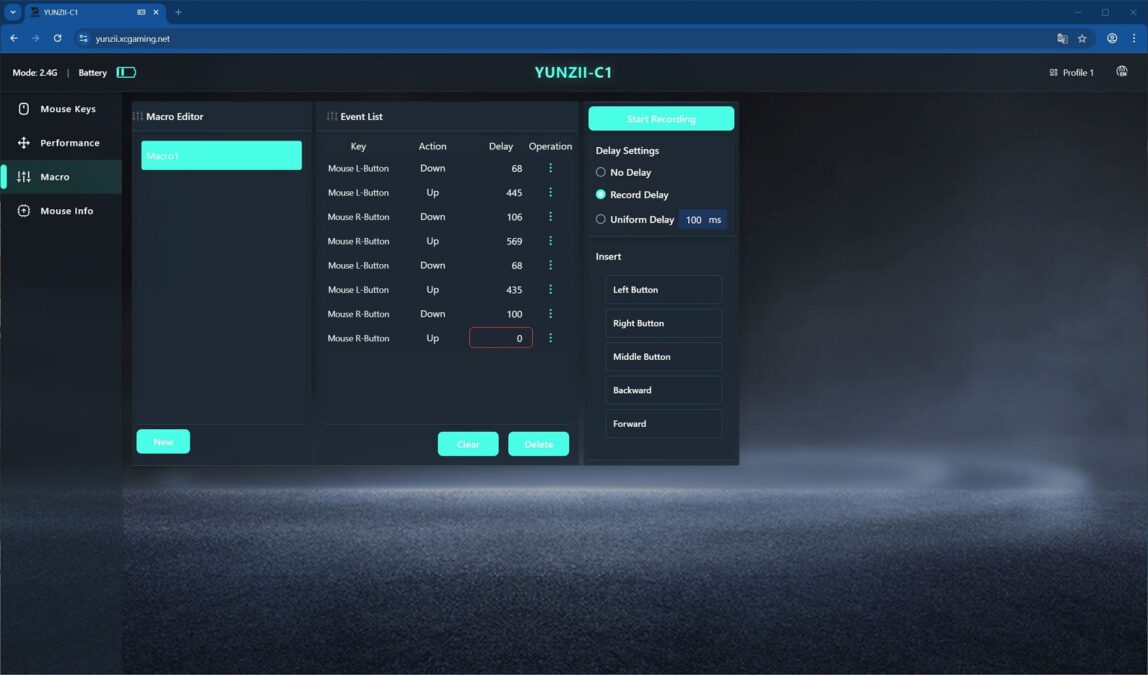Click the battery level indicator icon
The width and height of the screenshot is (1148, 675).
(126, 72)
